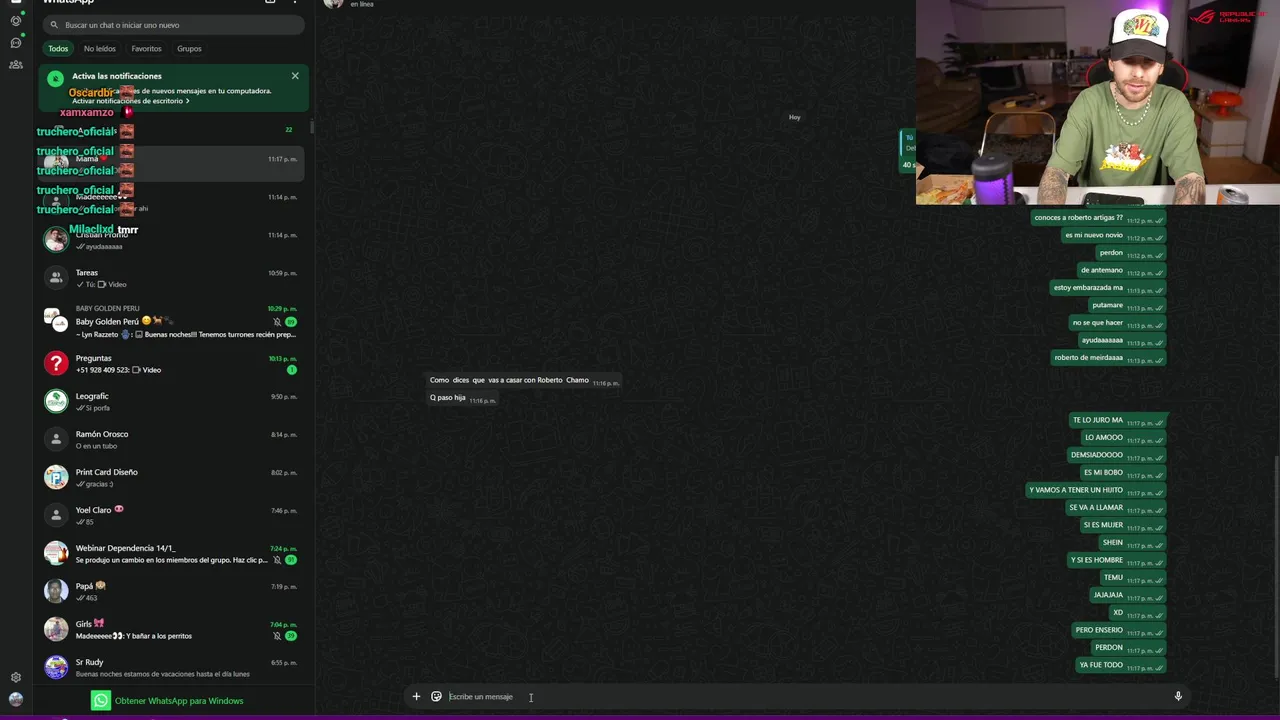The height and width of the screenshot is (720, 1280).
Task: Click 'Obtener WhatsApp para Windows' link
Action: (x=179, y=701)
